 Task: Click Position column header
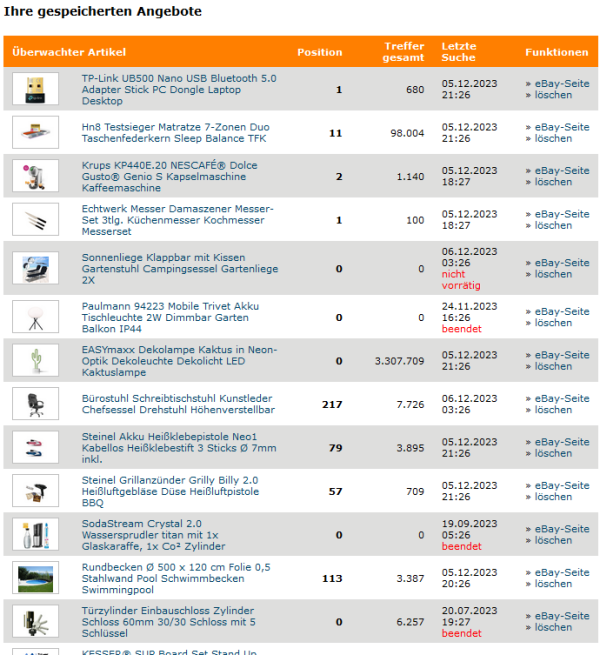click(x=320, y=52)
